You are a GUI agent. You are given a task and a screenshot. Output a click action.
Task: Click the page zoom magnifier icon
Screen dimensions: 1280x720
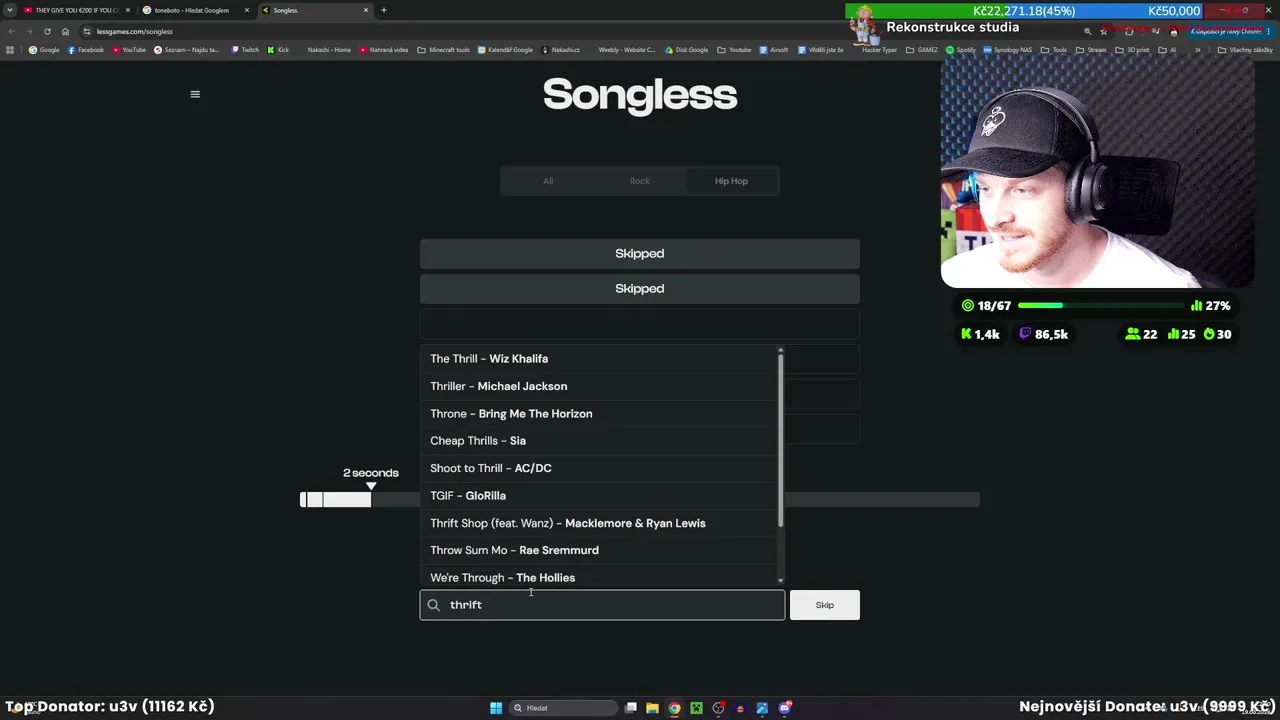click(x=1088, y=31)
